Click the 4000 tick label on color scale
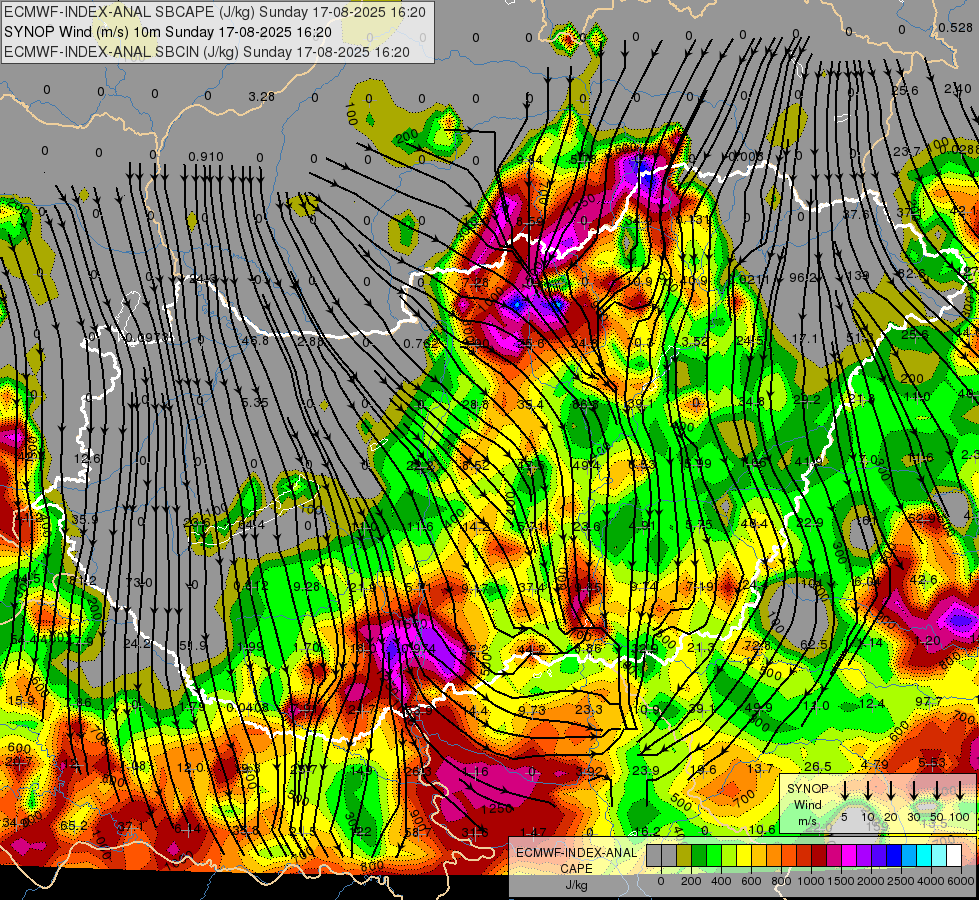The height and width of the screenshot is (900, 979). (932, 881)
